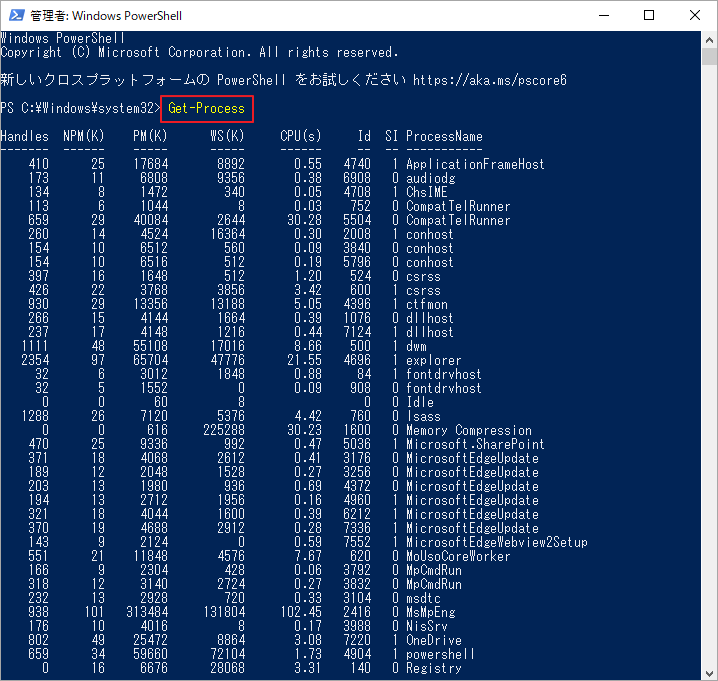Click the highlighted Get-Process command
Screen dimensions: 718x681
click(206, 108)
